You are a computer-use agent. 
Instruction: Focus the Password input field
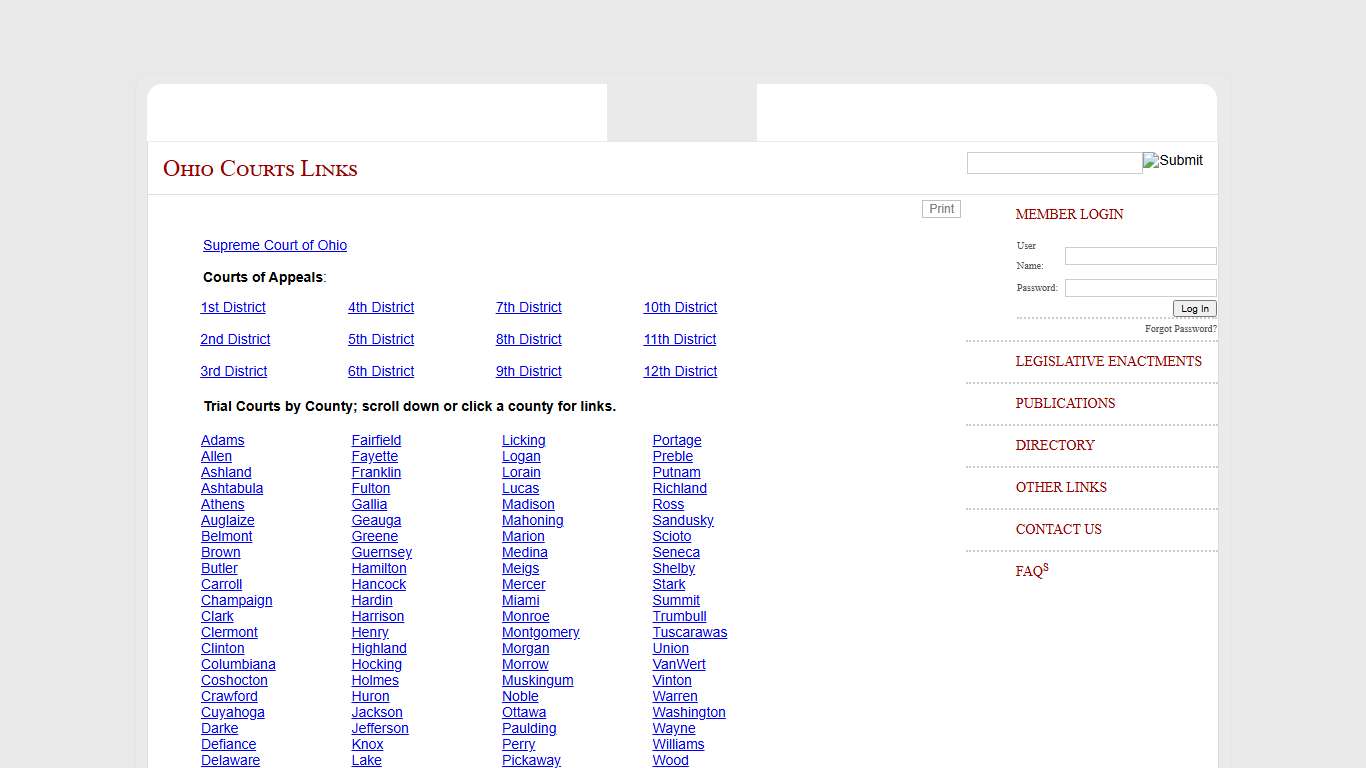(x=1140, y=288)
